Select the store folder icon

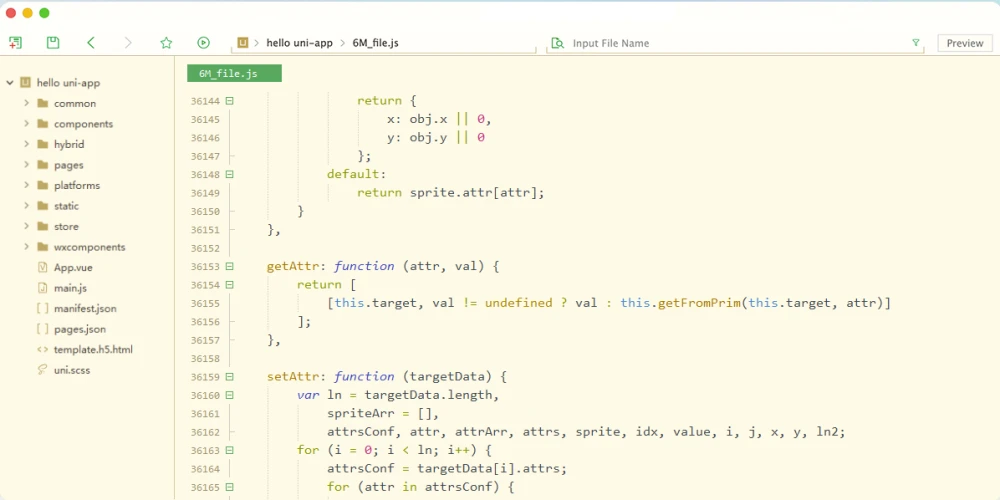[43, 226]
